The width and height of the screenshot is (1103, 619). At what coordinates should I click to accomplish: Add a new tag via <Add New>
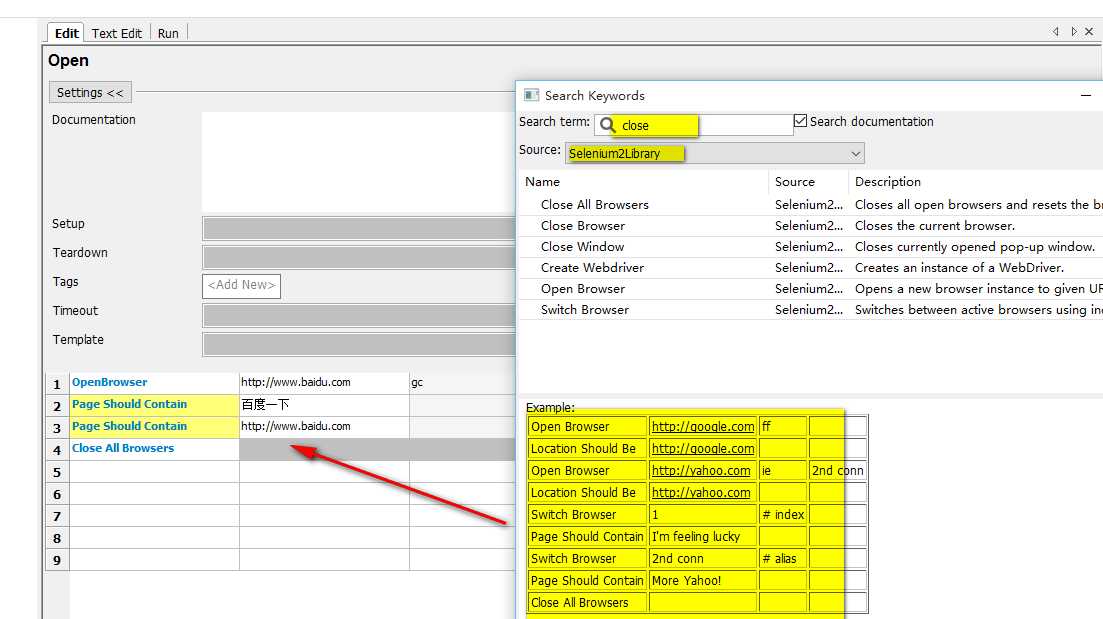241,286
